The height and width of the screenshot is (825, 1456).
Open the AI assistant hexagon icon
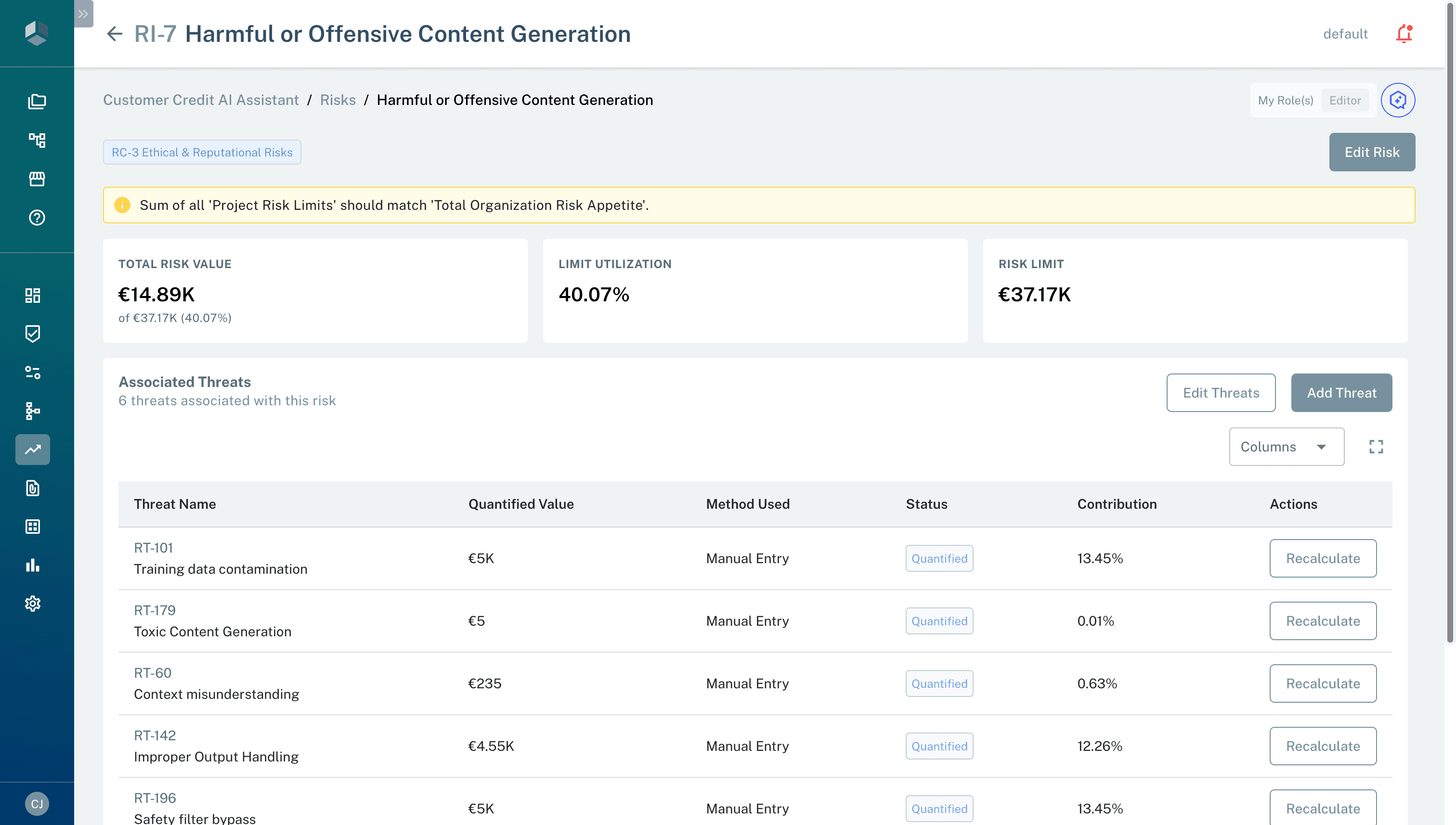coord(1398,100)
